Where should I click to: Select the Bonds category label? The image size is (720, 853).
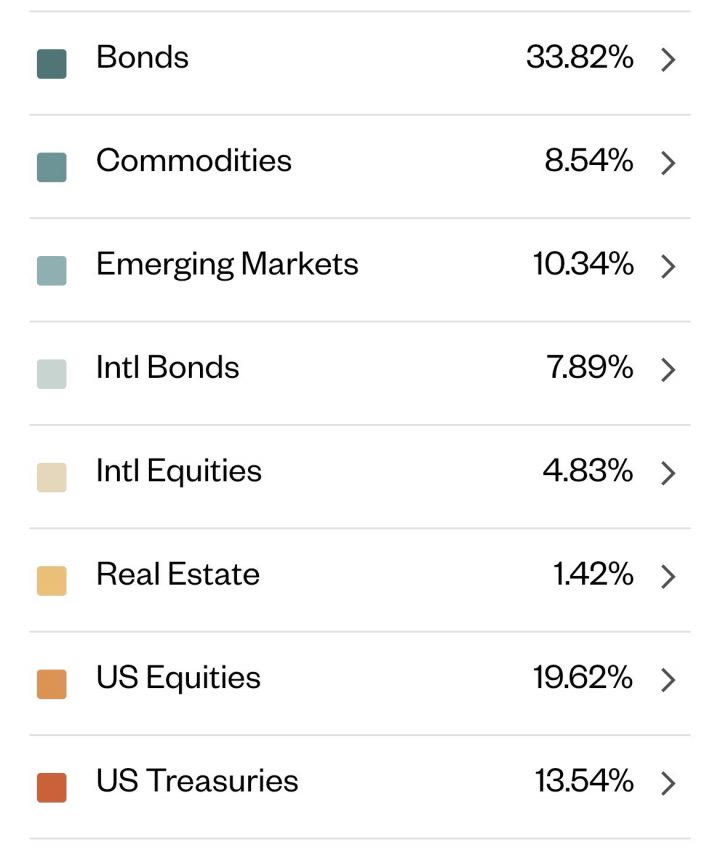142,58
